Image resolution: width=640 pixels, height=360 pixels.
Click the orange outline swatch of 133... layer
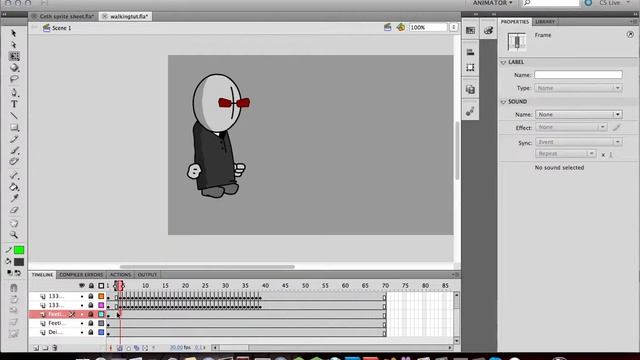101,296
